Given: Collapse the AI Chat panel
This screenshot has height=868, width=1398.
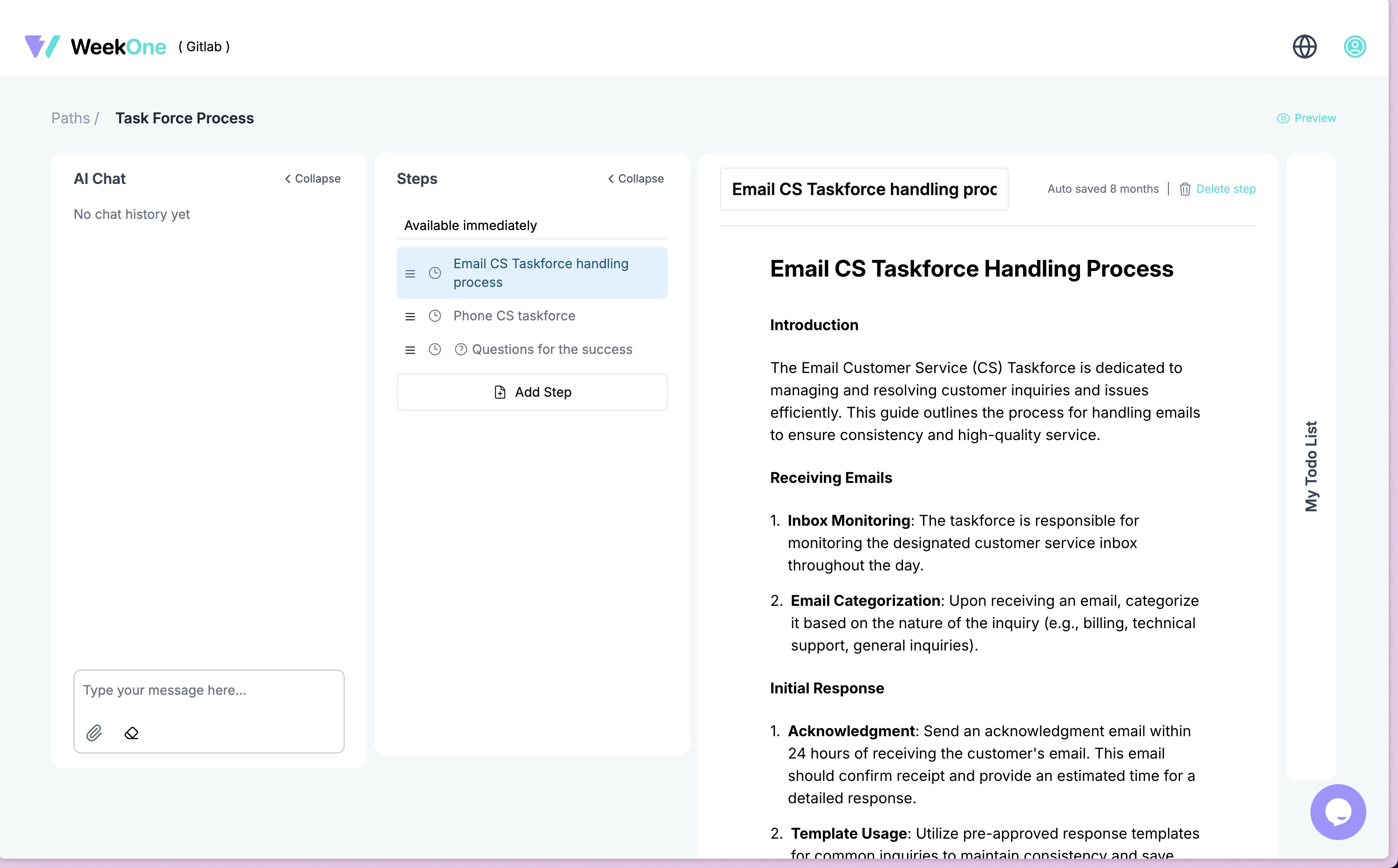Looking at the screenshot, I should (312, 178).
